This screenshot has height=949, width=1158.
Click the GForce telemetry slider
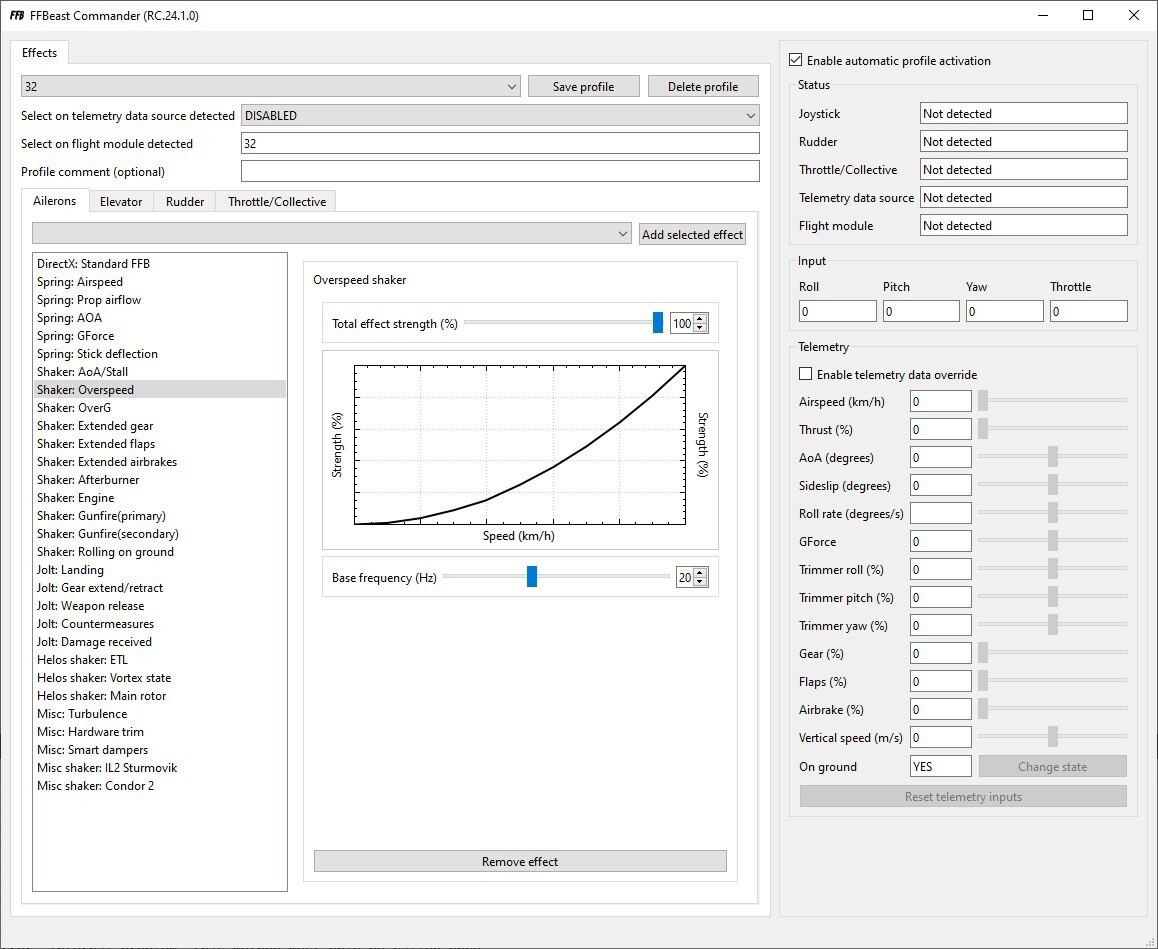tap(1052, 541)
